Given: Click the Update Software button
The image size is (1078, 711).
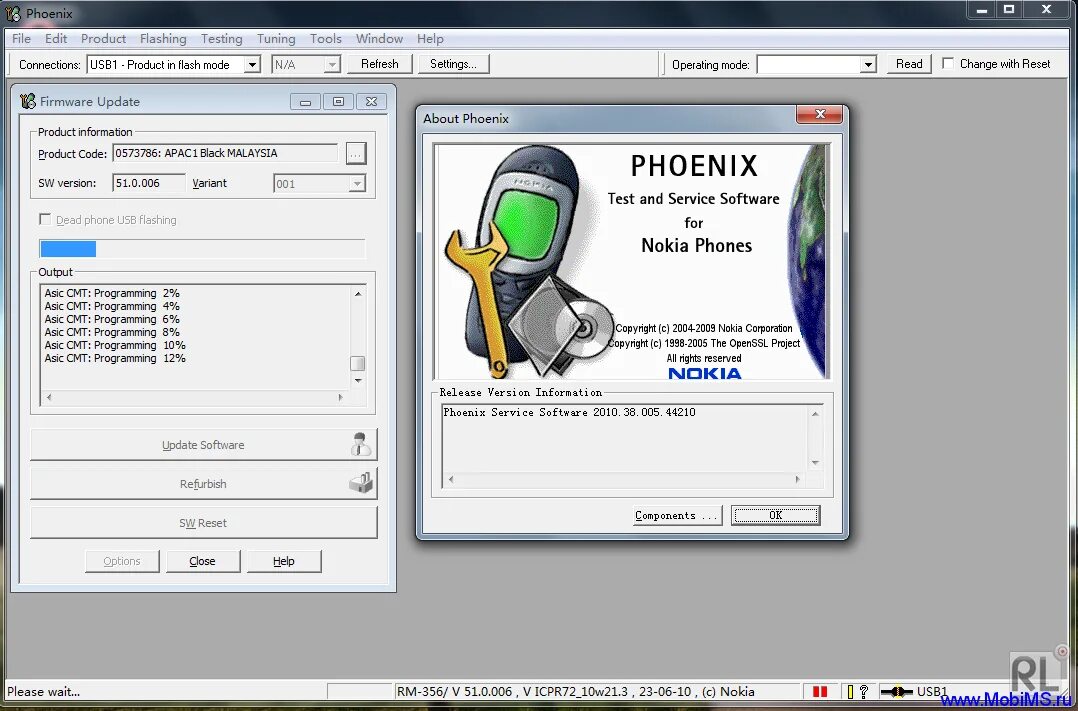Looking at the screenshot, I should [x=204, y=445].
